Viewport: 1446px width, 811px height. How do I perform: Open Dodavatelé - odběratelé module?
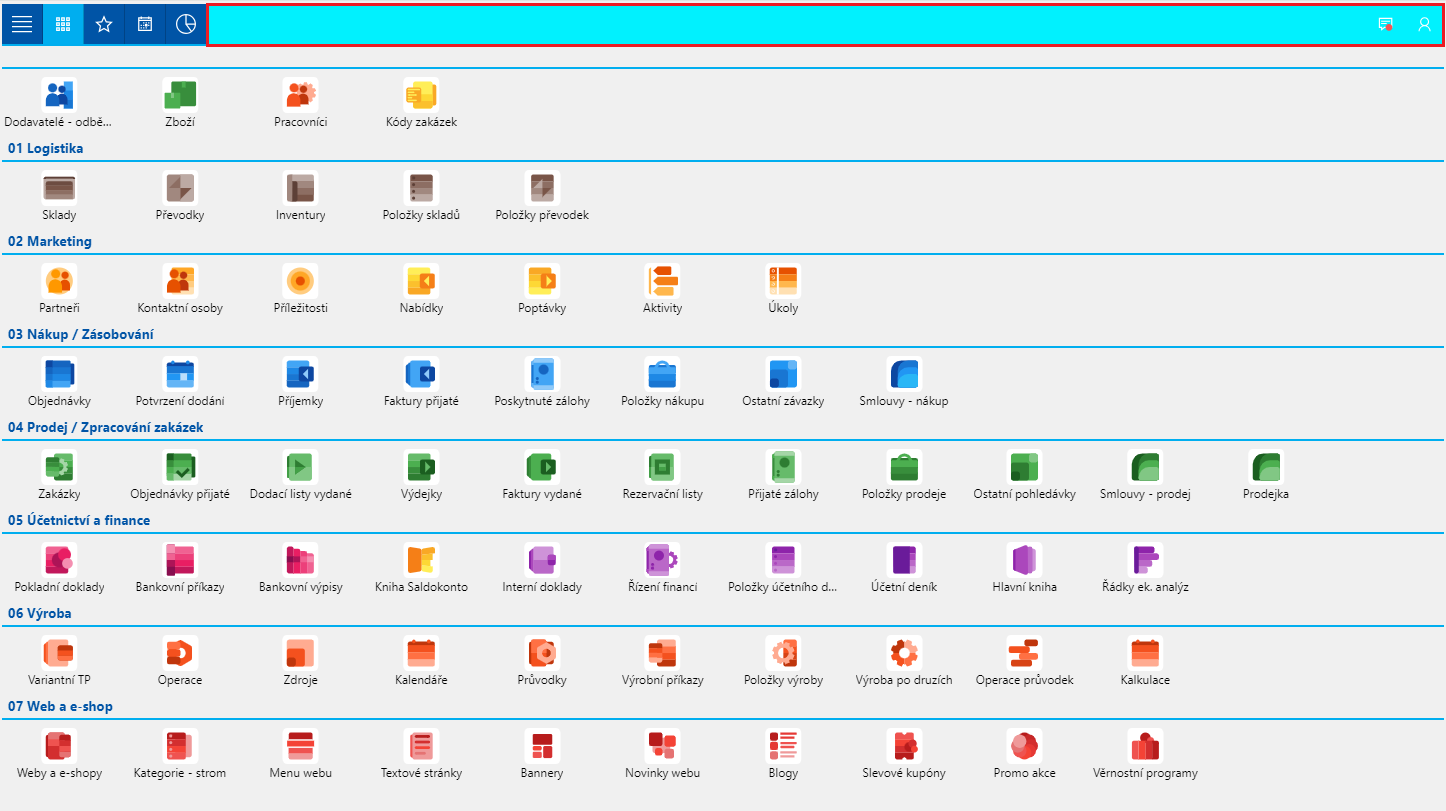pos(59,95)
